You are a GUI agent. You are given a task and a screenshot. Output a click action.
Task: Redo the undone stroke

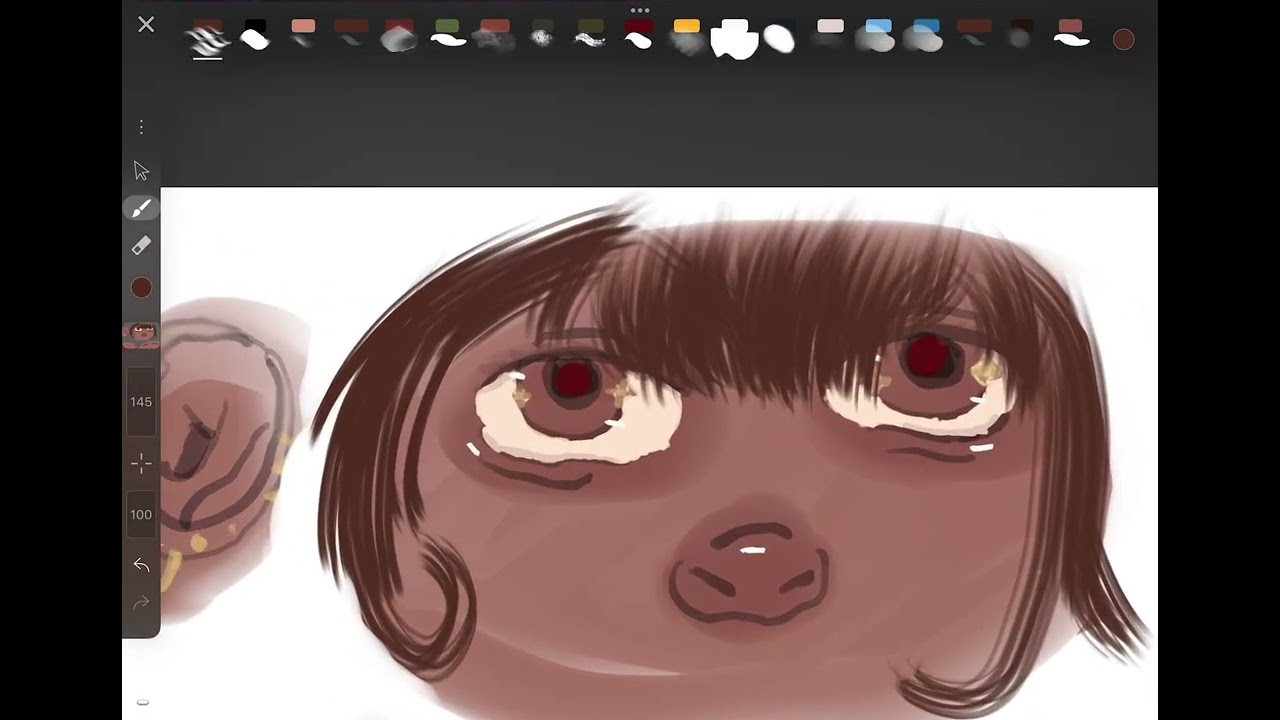coord(141,603)
